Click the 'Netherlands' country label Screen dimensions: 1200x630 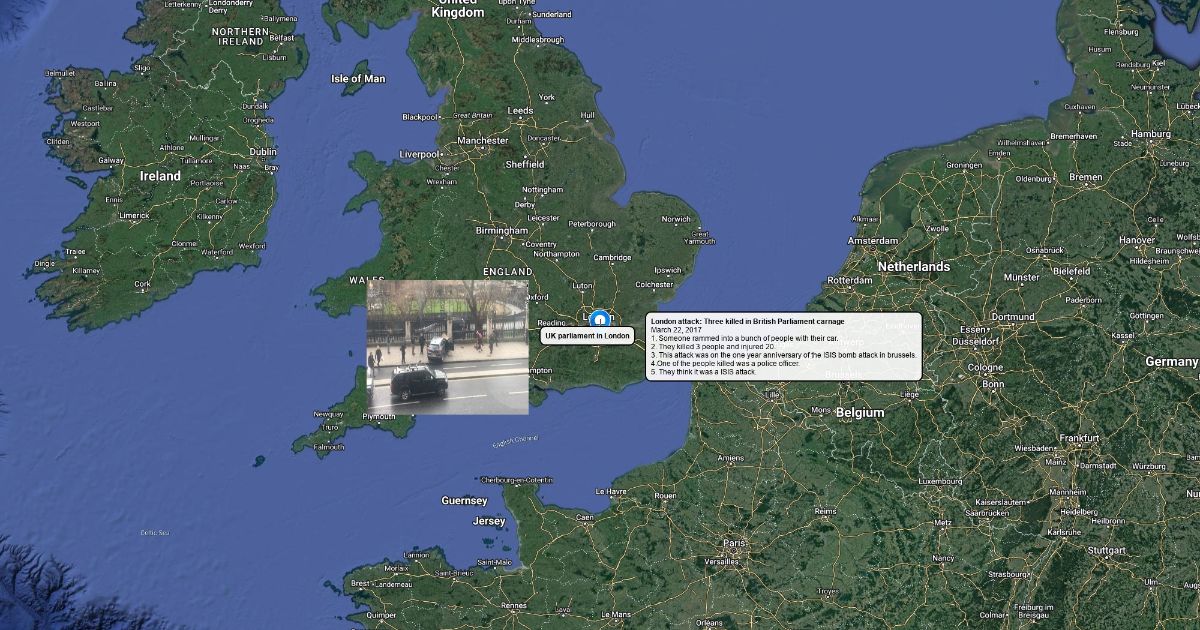click(x=914, y=267)
